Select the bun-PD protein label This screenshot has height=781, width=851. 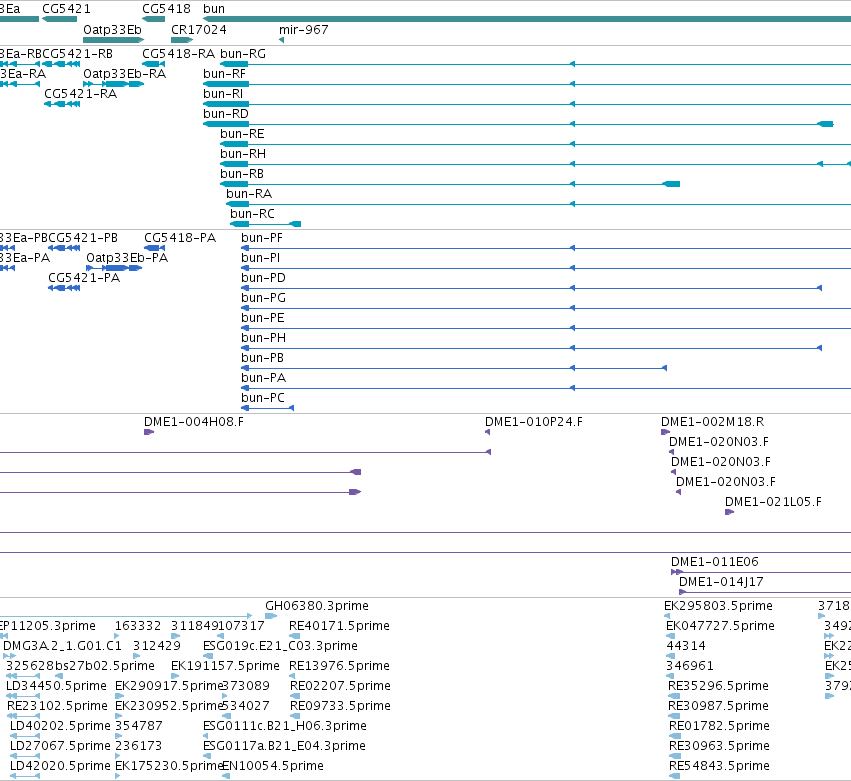click(263, 278)
